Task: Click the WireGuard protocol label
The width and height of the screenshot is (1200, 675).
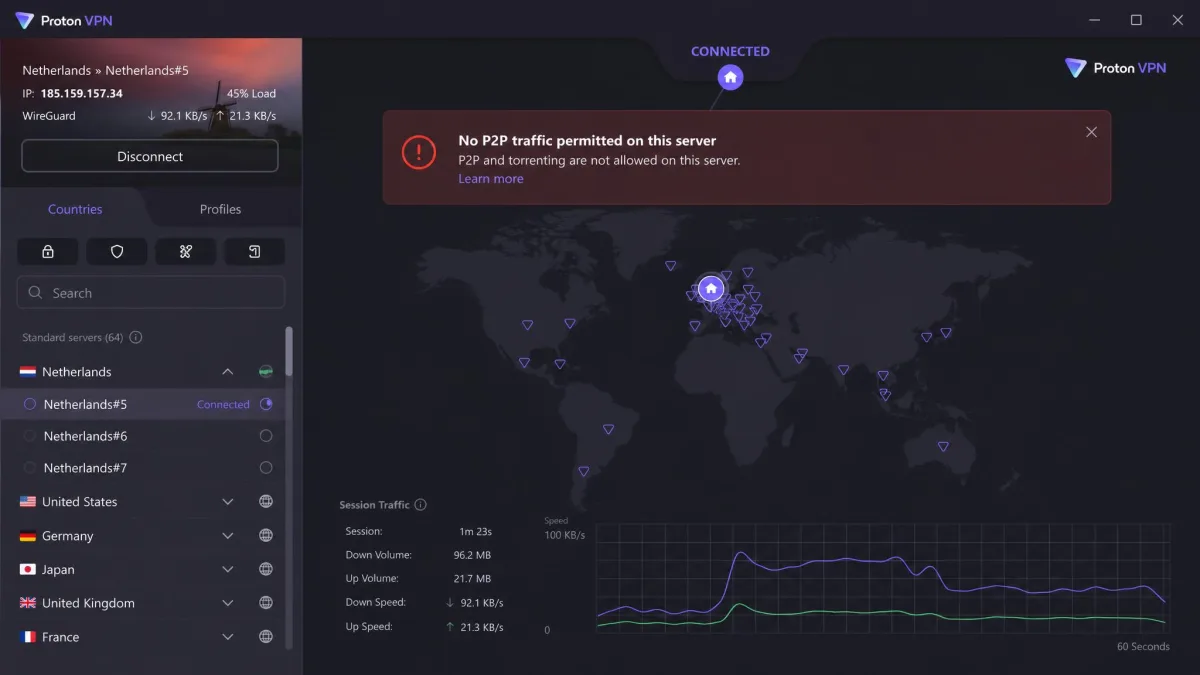Action: [49, 116]
